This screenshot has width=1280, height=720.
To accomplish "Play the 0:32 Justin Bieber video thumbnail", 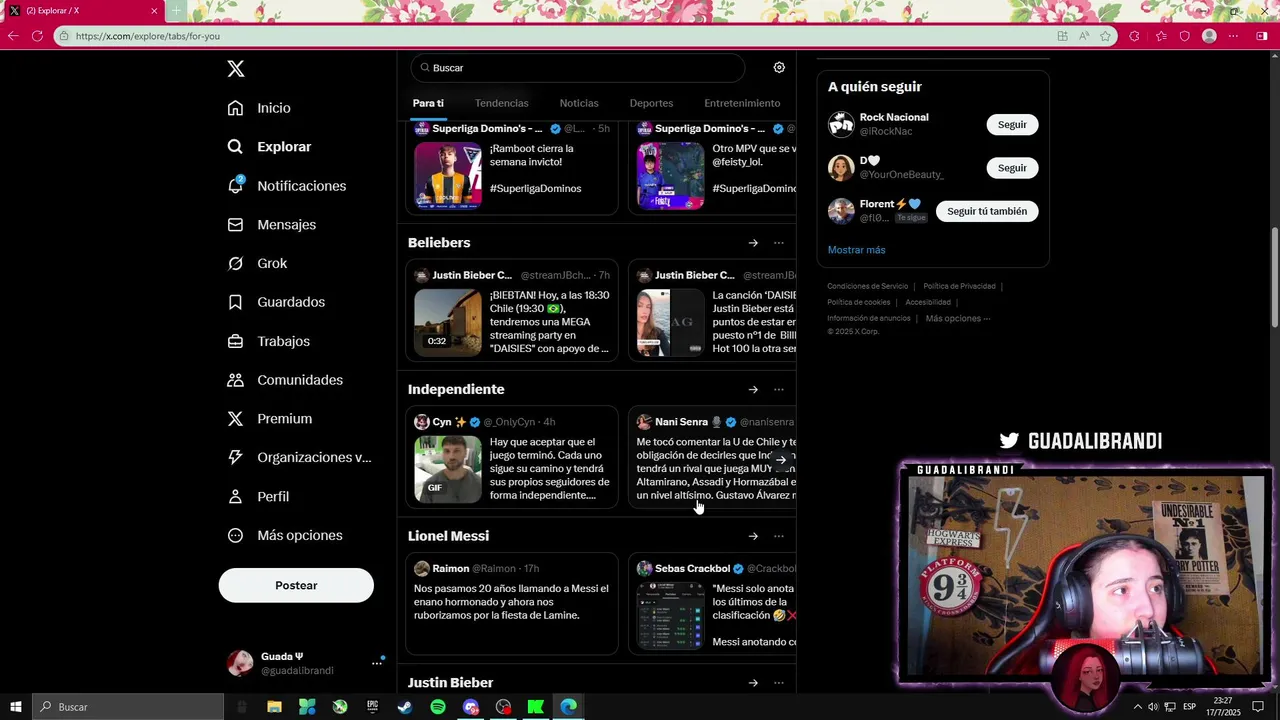I will [x=448, y=322].
